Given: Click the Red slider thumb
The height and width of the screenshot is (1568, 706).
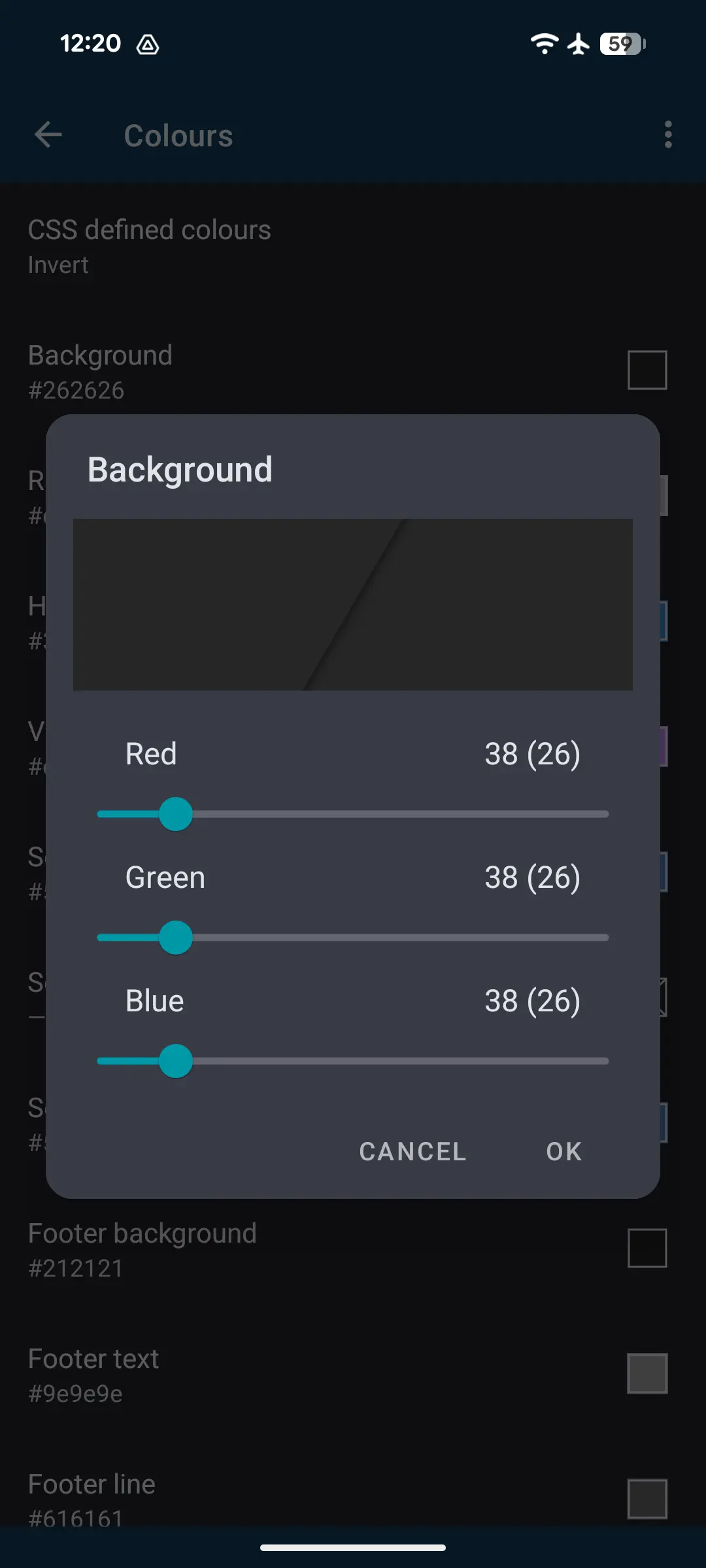Looking at the screenshot, I should 176,814.
